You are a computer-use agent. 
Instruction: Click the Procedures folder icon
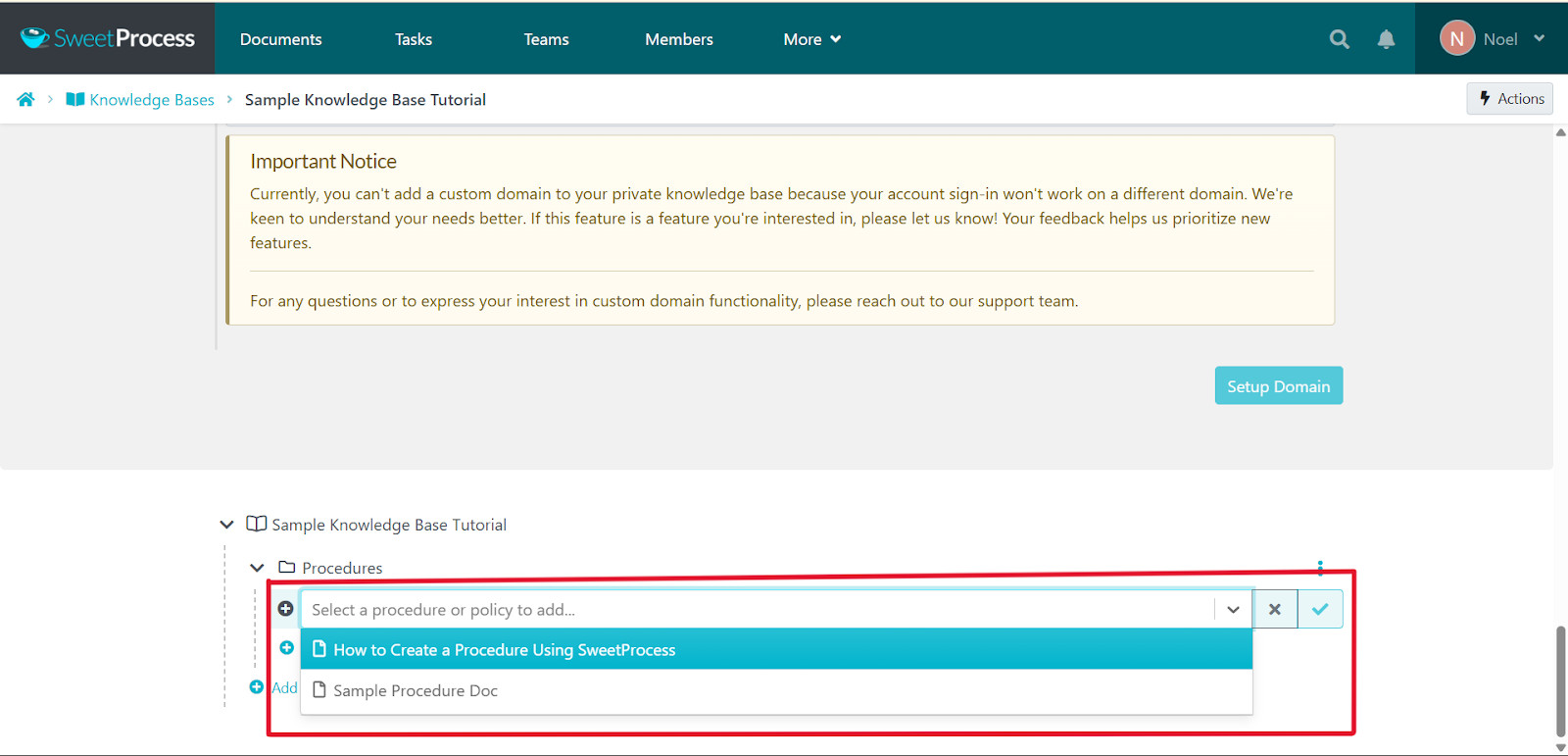point(287,567)
